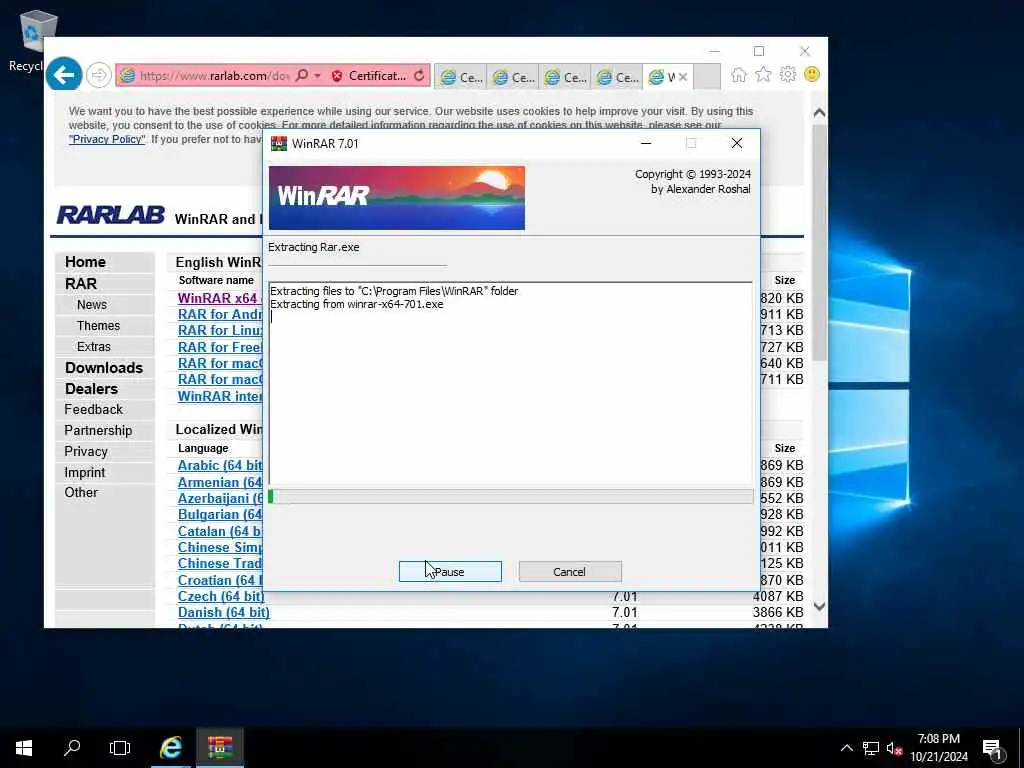Click the WinRAR x64 download link
The width and height of the screenshot is (1024, 768).
[219, 298]
